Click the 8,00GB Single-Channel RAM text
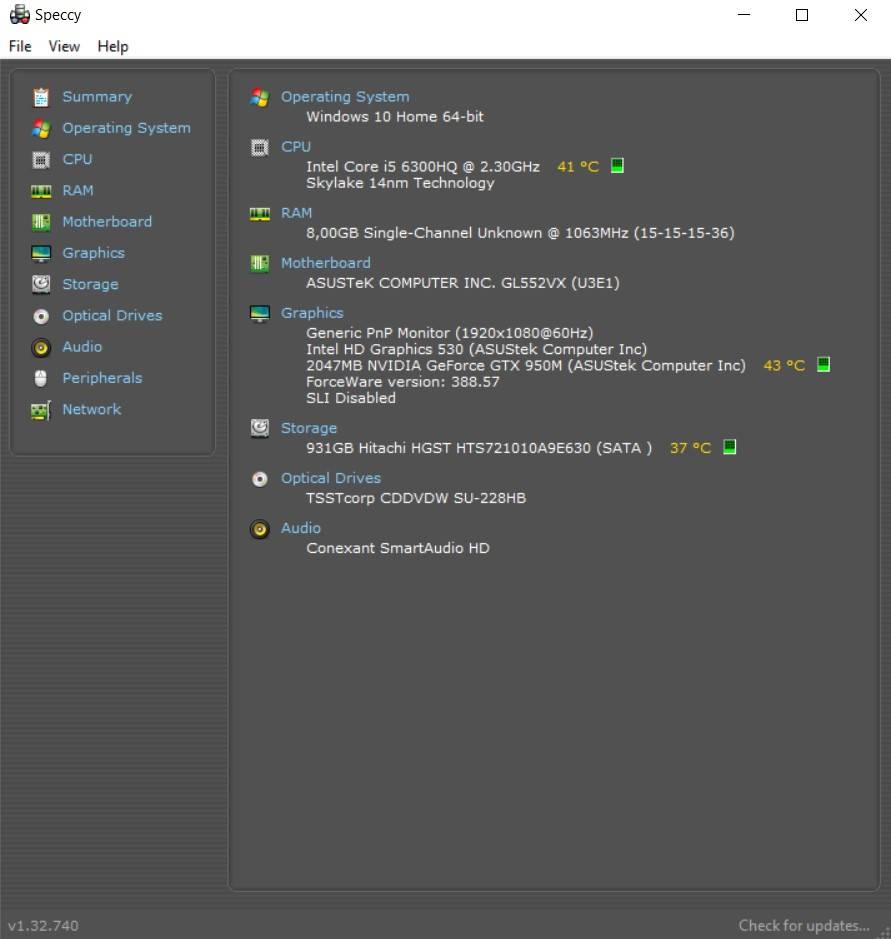The width and height of the screenshot is (891, 939). tap(520, 233)
